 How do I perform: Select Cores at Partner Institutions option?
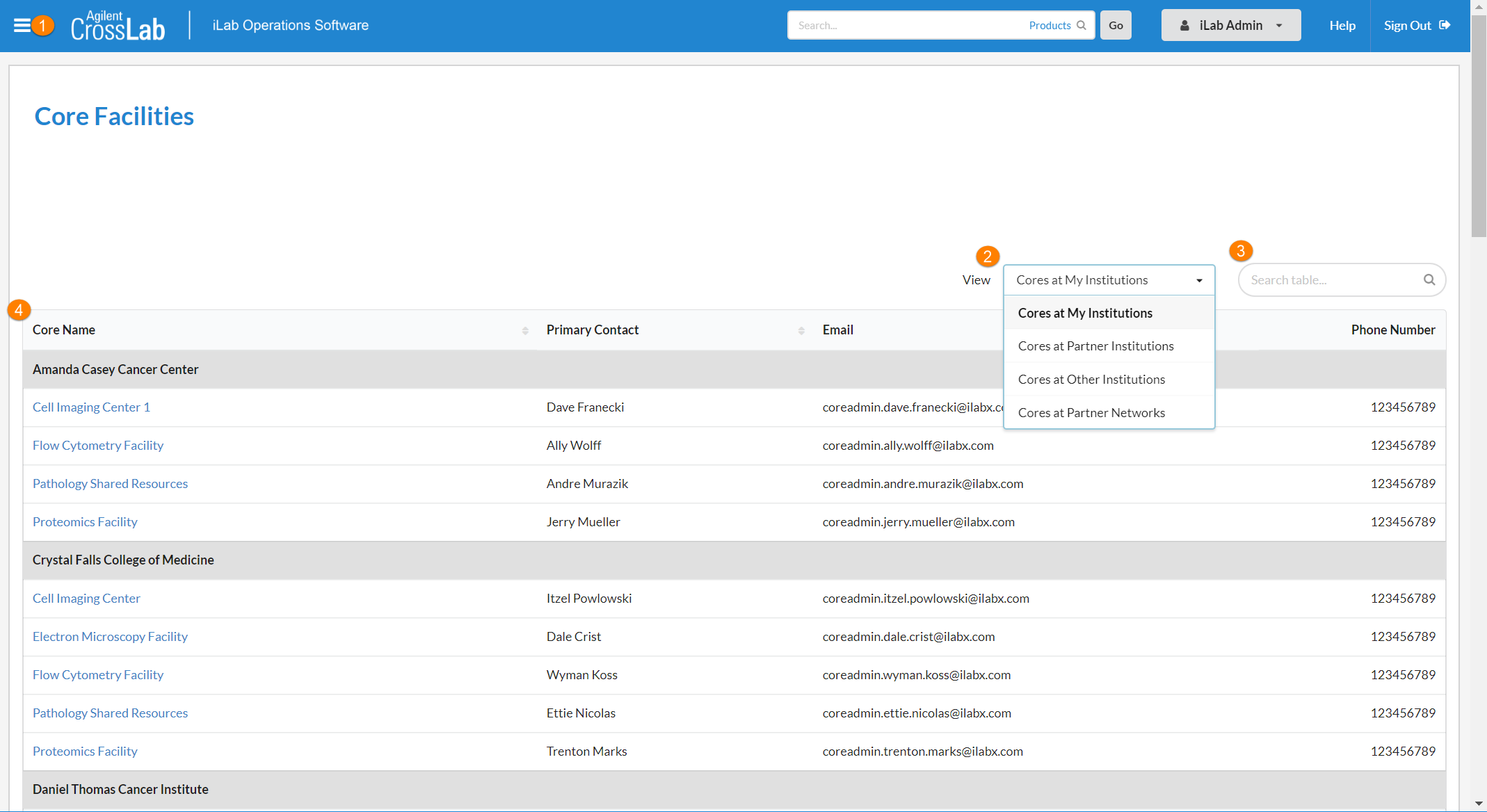click(x=1095, y=346)
